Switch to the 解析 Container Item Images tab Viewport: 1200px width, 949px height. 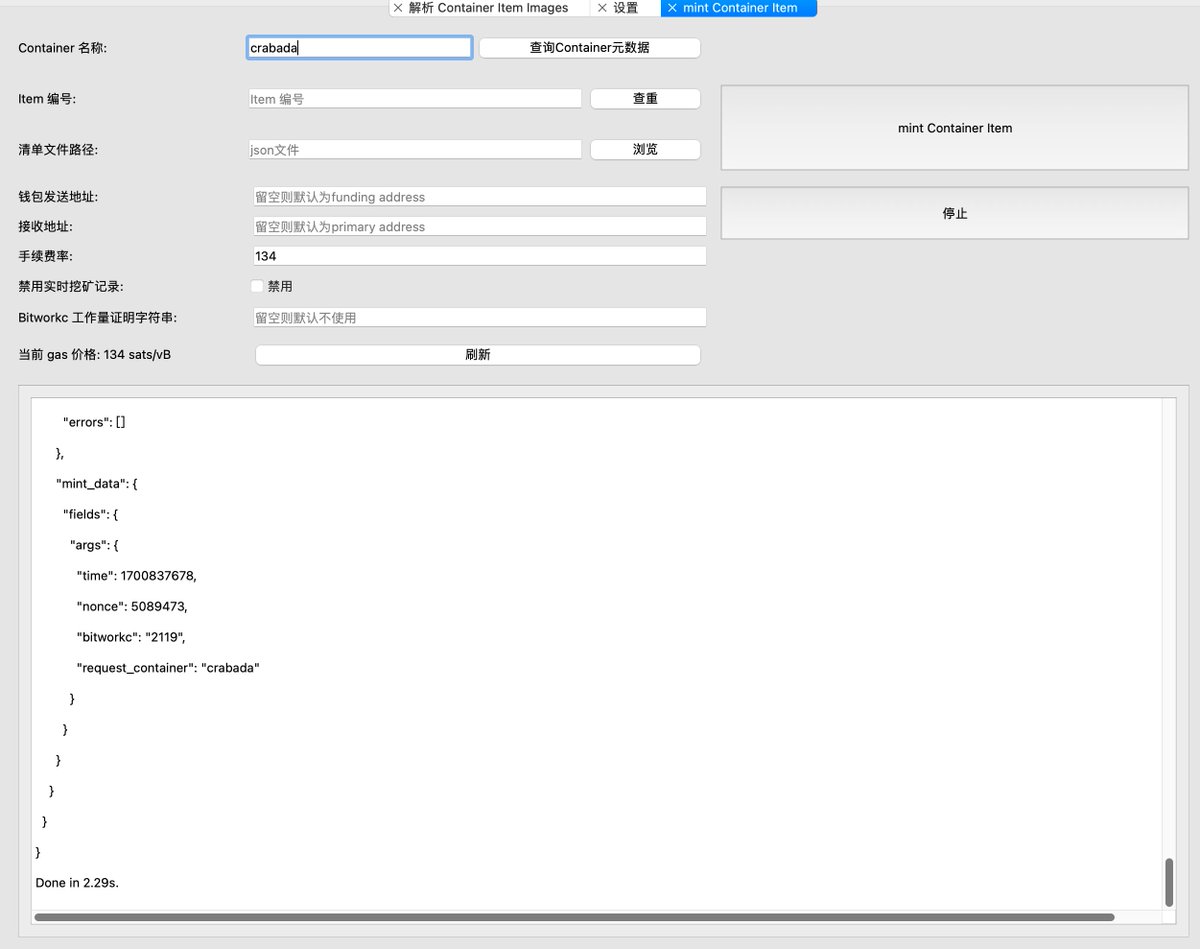[488, 8]
